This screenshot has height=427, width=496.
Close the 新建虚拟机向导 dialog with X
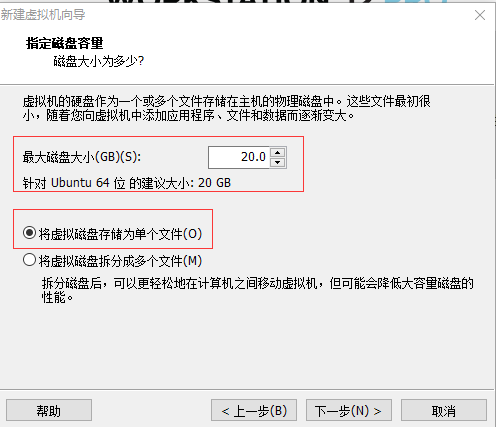pos(480,15)
